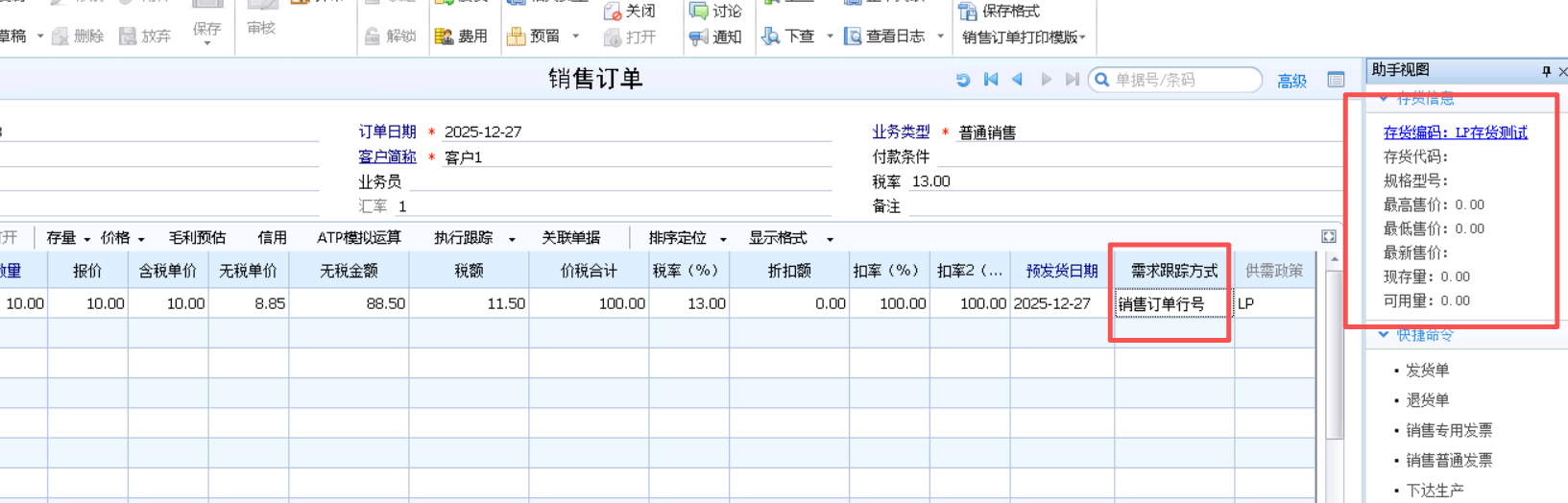
Task: Click the 通知 megaphone icon
Action: point(699,36)
